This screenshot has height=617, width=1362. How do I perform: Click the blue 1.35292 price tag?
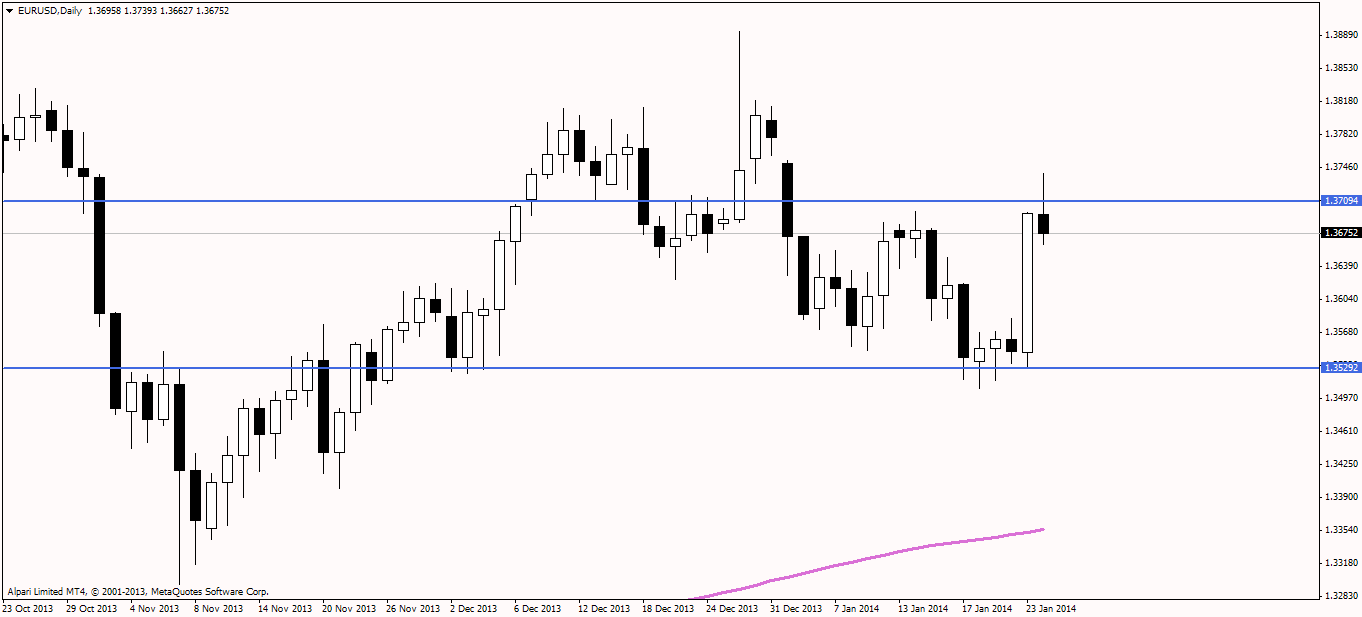click(1340, 368)
